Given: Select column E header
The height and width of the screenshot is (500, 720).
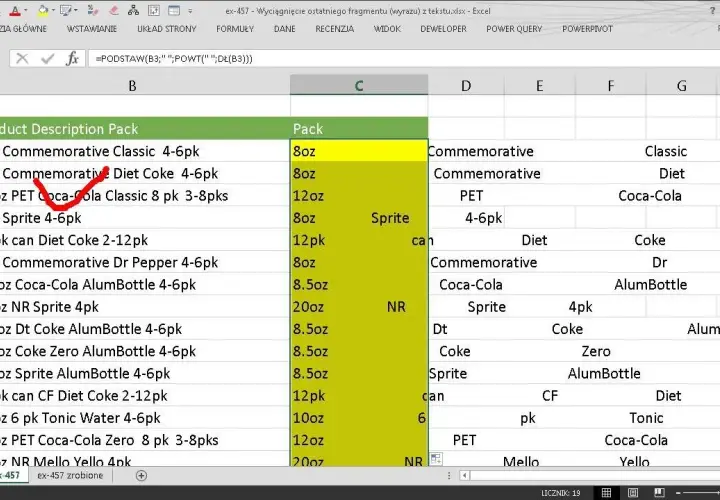Looking at the screenshot, I should [x=539, y=85].
